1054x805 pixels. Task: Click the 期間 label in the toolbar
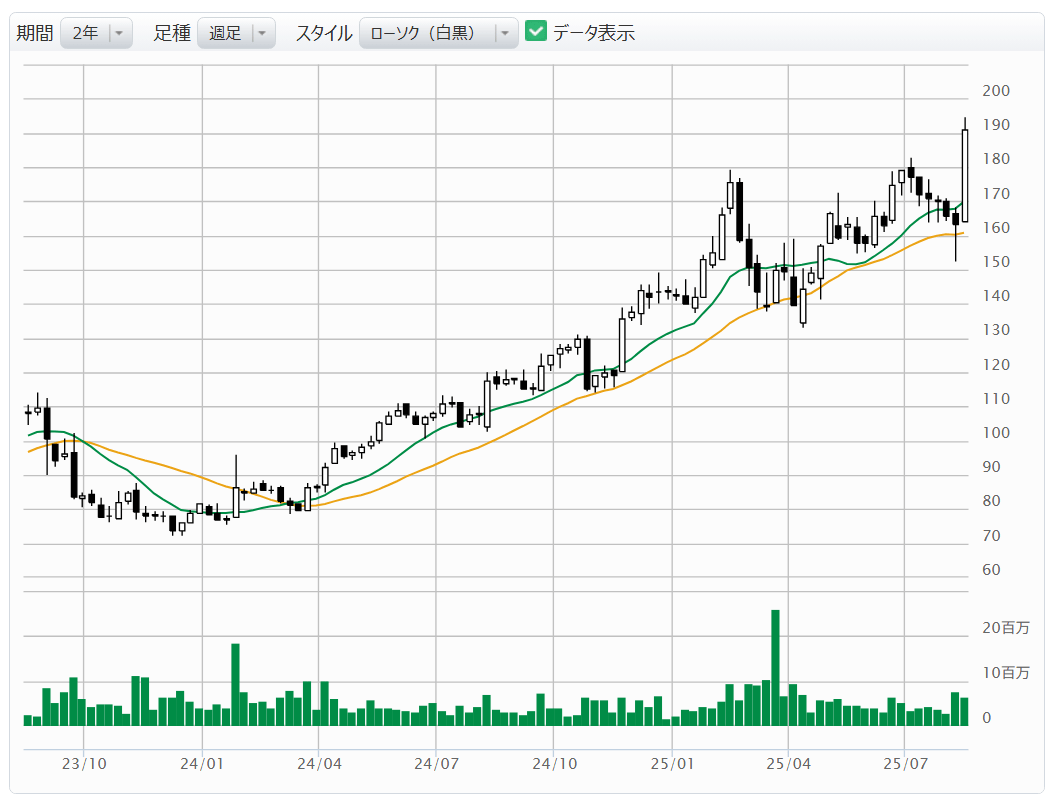coord(34,33)
